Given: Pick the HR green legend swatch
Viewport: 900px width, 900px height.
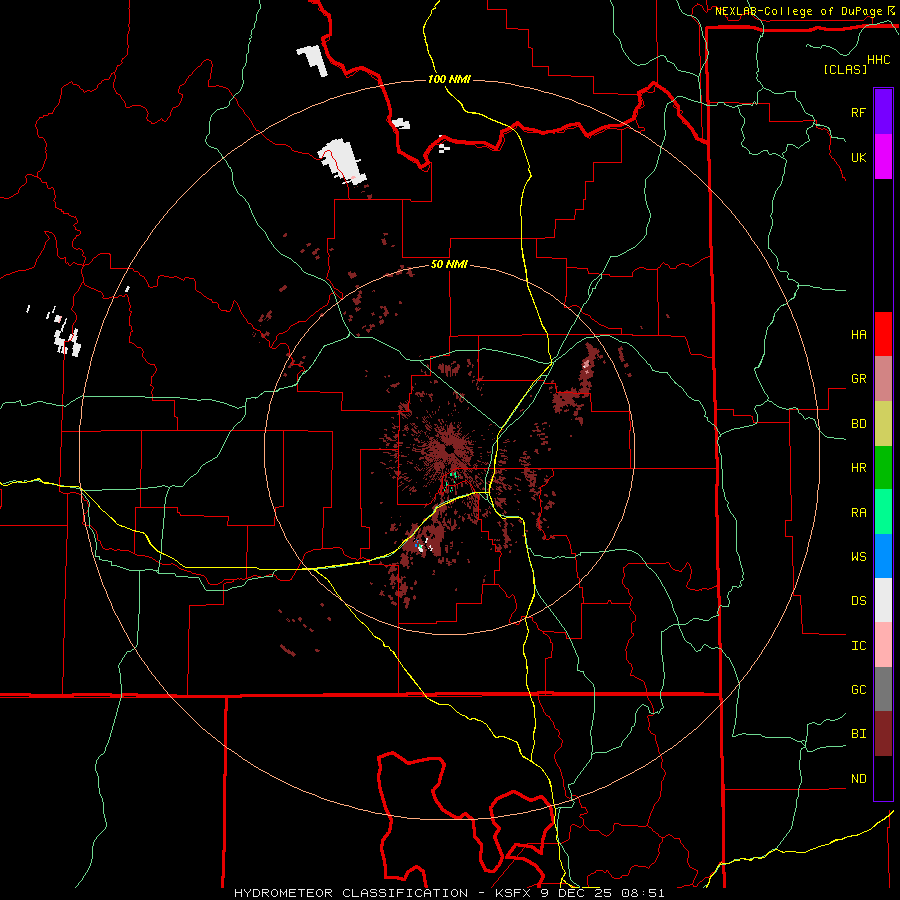Looking at the screenshot, I should 883,468.
